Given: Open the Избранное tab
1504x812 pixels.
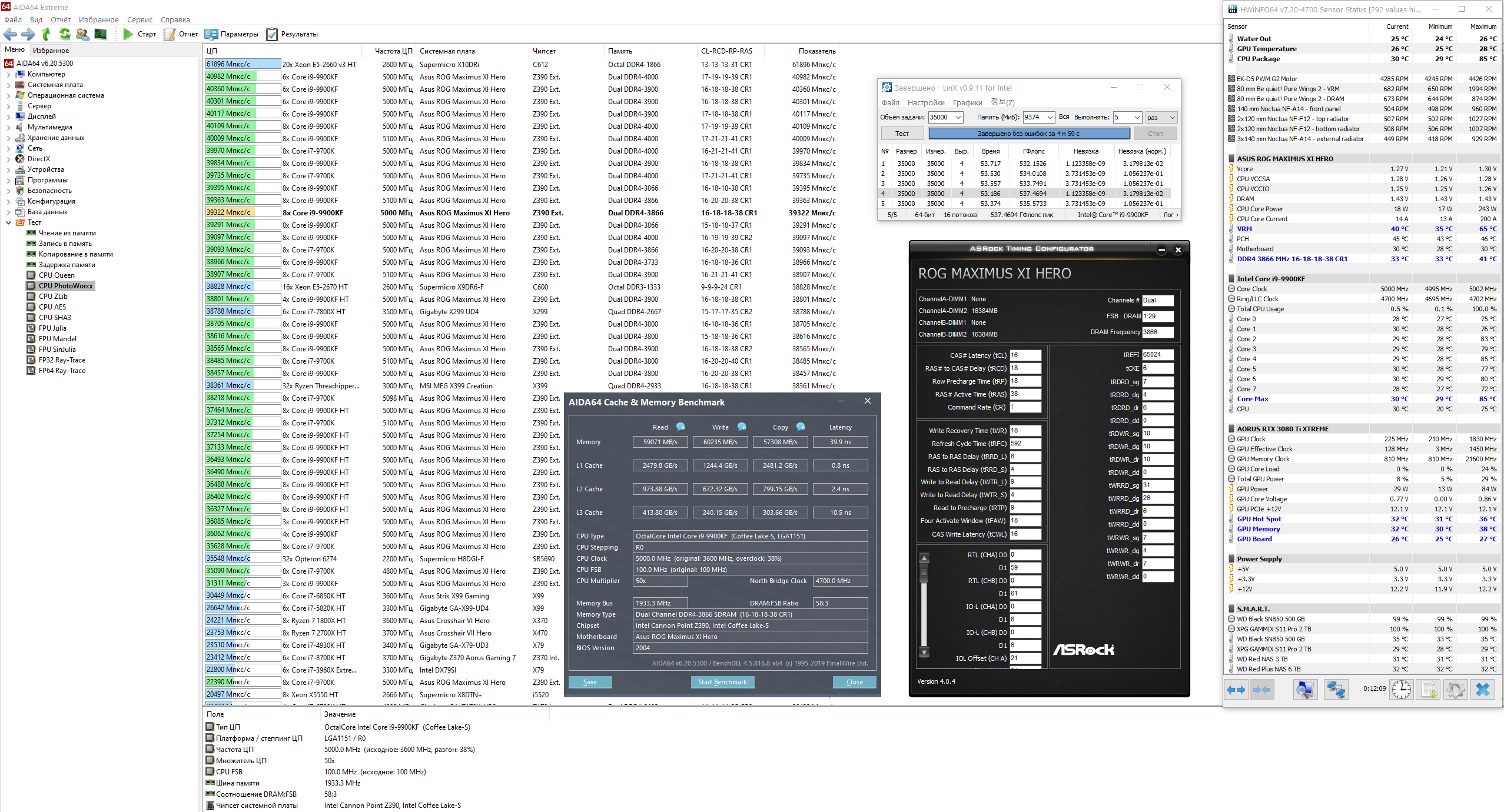Looking at the screenshot, I should pyautogui.click(x=51, y=51).
